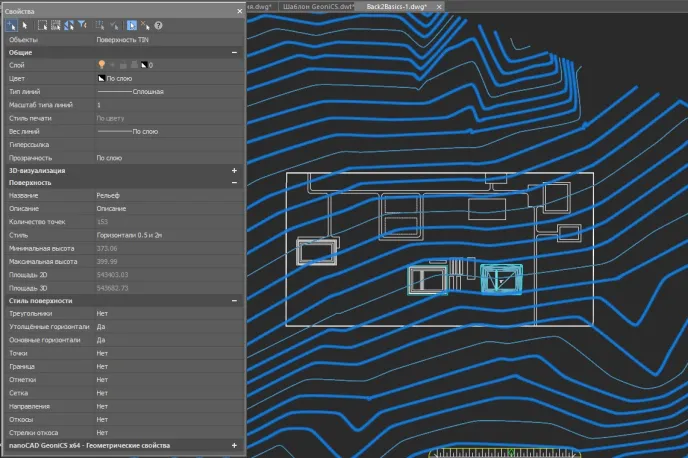Toggle the layer lightbulb visibility icon

101,64
